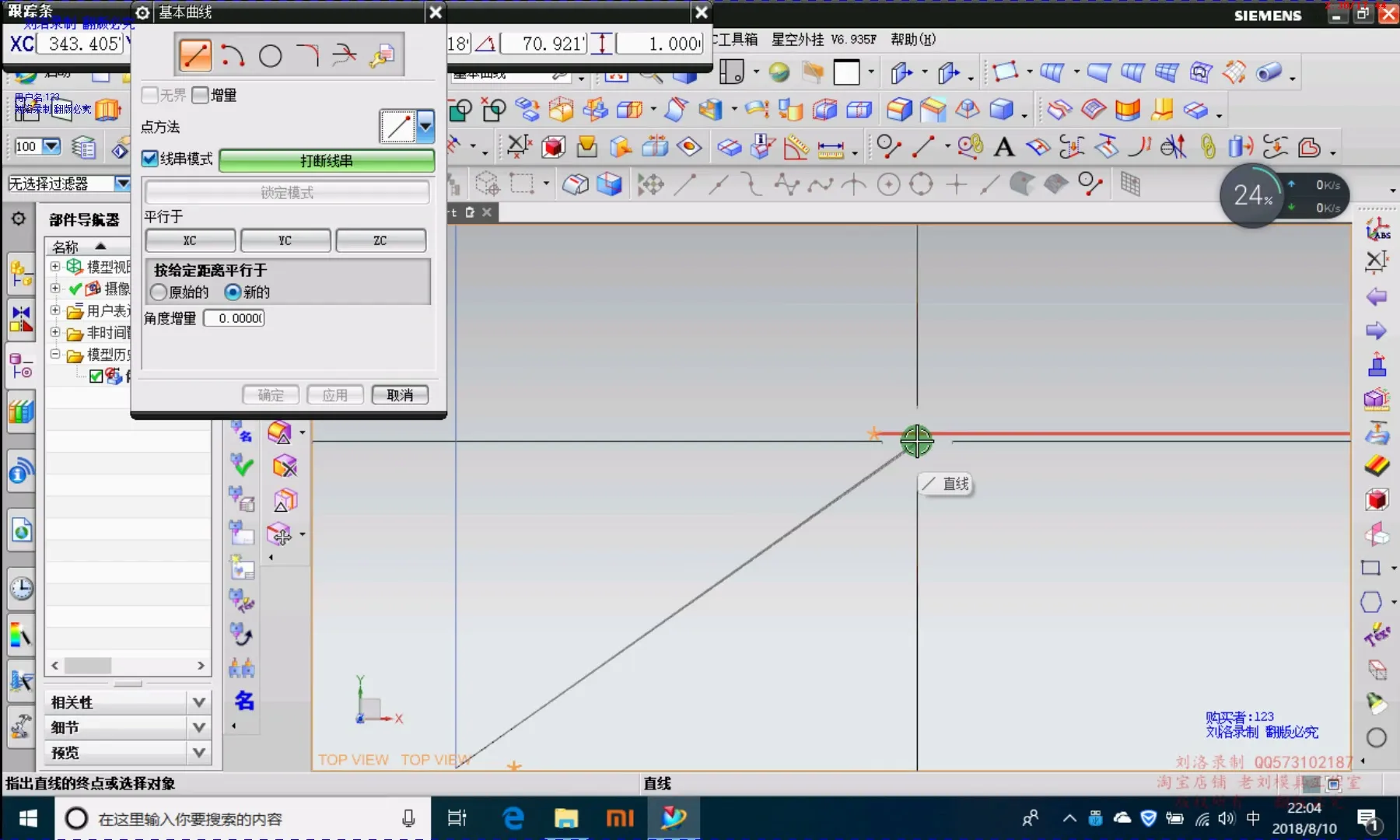Screen dimensions: 1400x840
Task: Click the text annotation 'A' toolbar icon
Action: [1004, 146]
